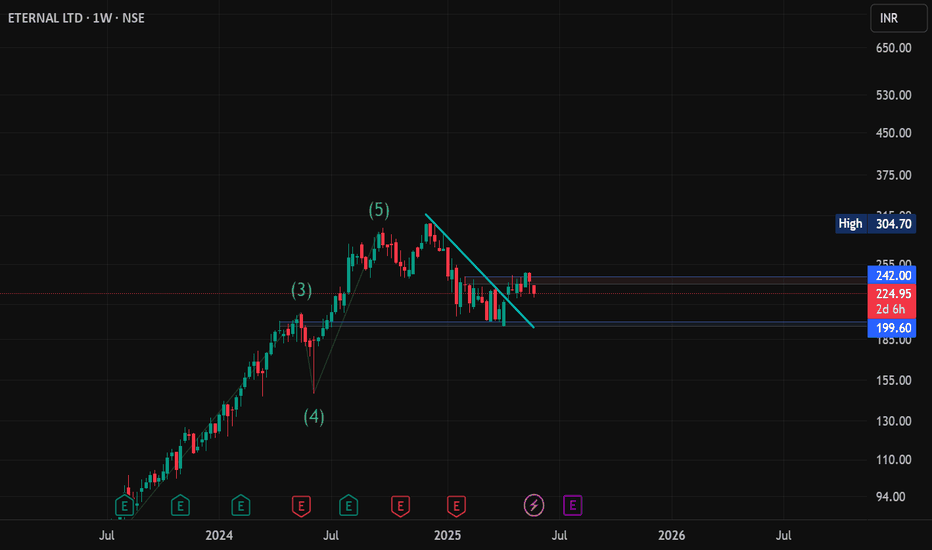This screenshot has width=932, height=550.
Task: Select the lower horizontal zone at 199.60
Action: coord(574,324)
